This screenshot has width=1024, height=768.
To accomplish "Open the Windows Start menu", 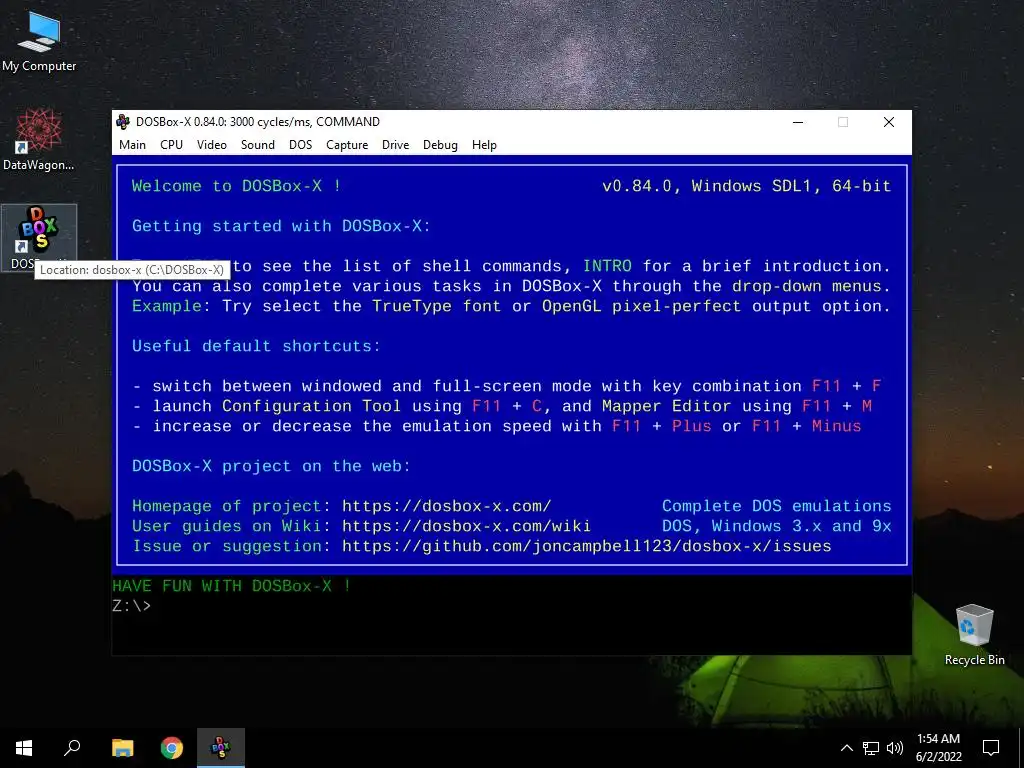I will (x=24, y=748).
